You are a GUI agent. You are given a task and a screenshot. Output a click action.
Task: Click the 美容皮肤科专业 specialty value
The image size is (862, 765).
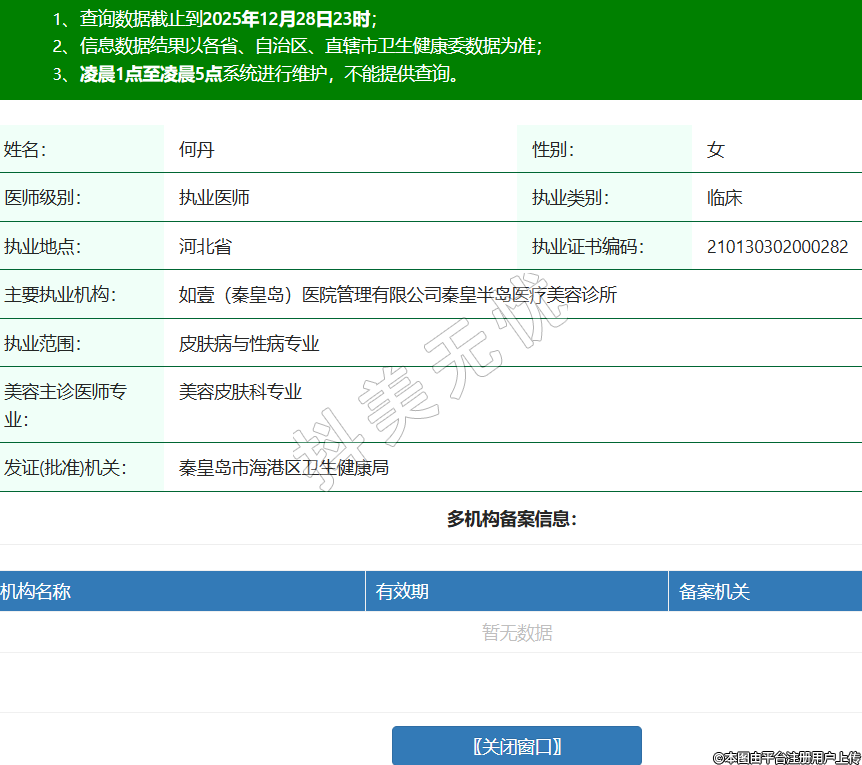pos(240,392)
